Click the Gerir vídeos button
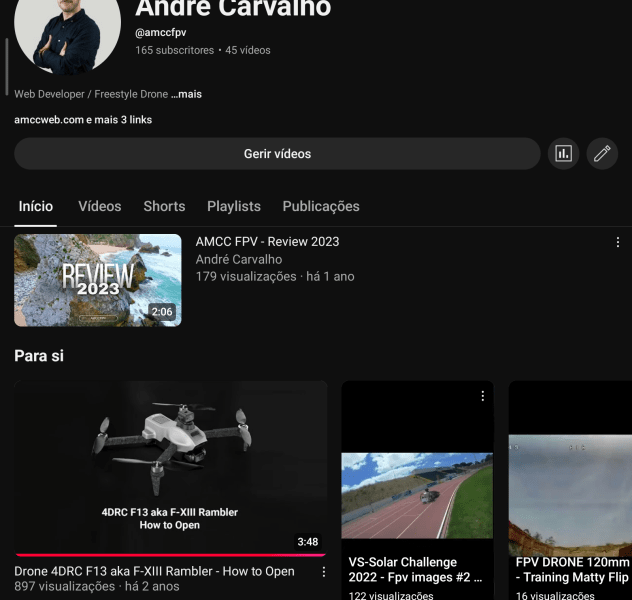 point(277,154)
